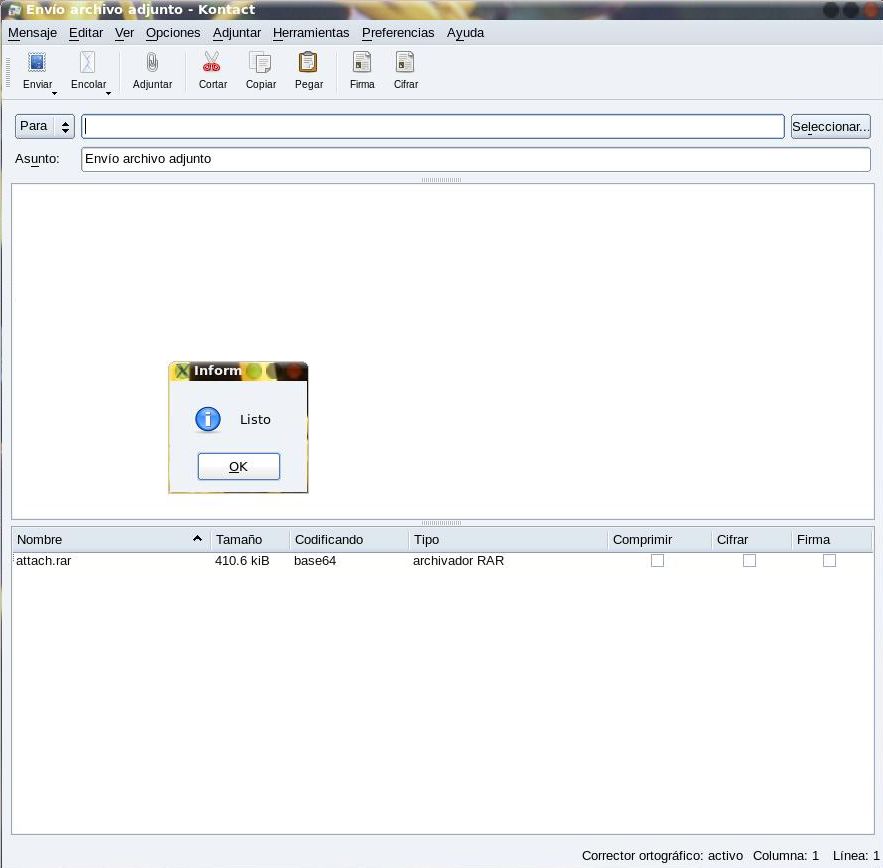
Task: Click the Seleccionar... button
Action: click(831, 126)
